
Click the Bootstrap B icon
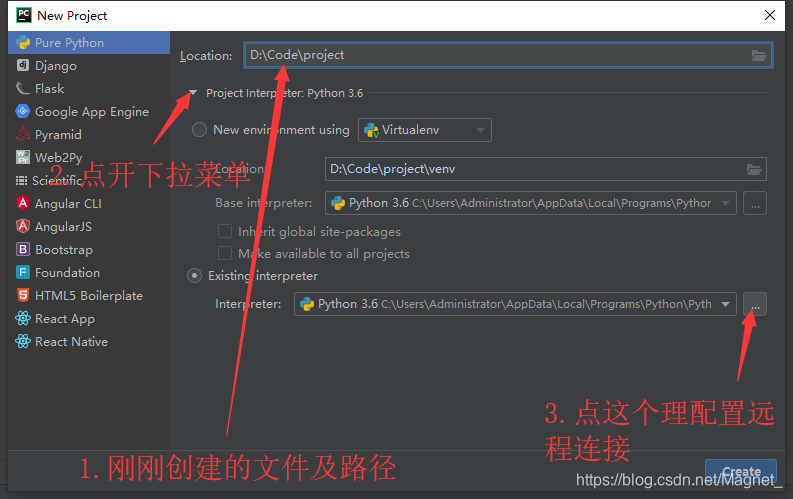(23, 249)
